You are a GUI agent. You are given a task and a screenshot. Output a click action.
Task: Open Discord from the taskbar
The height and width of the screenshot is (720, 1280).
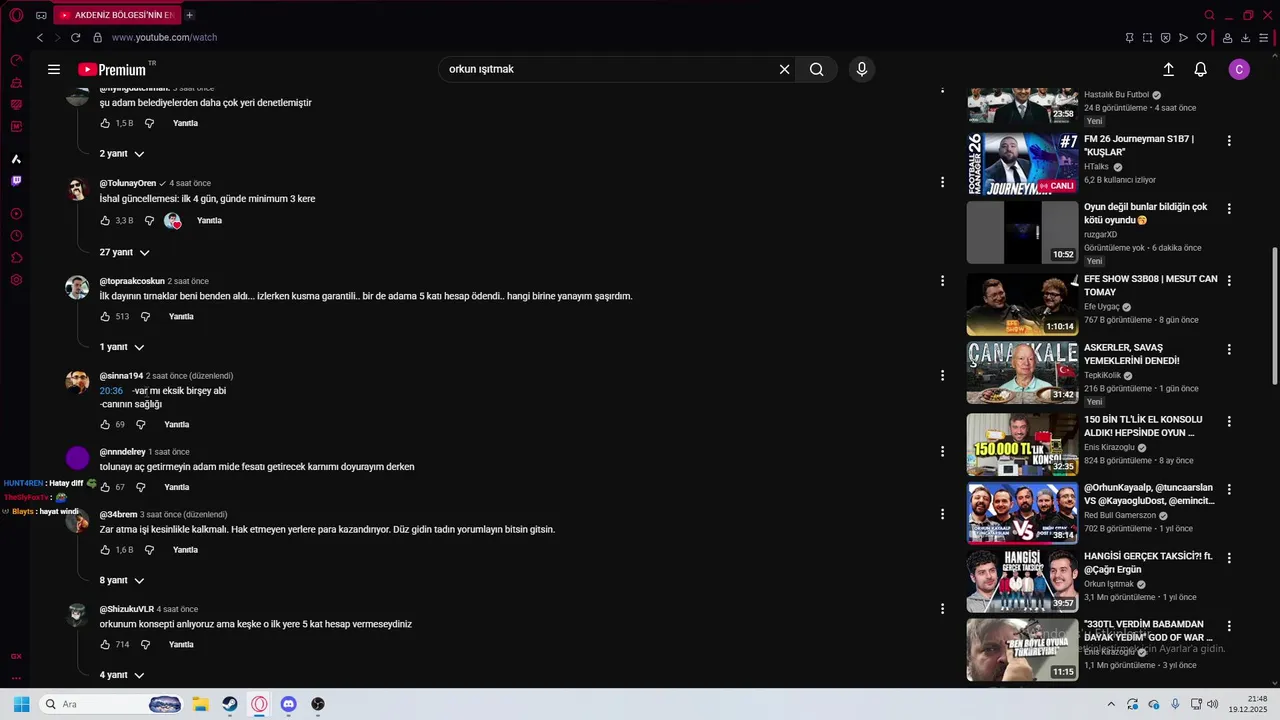point(289,704)
